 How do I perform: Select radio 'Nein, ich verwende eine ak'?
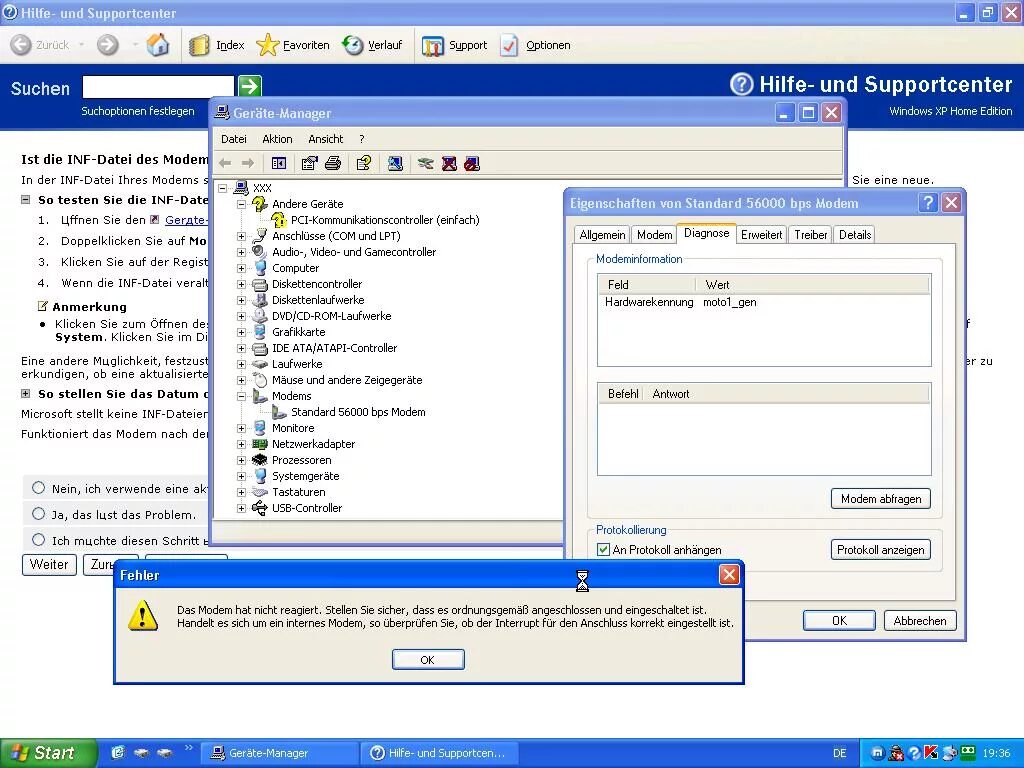(39, 488)
